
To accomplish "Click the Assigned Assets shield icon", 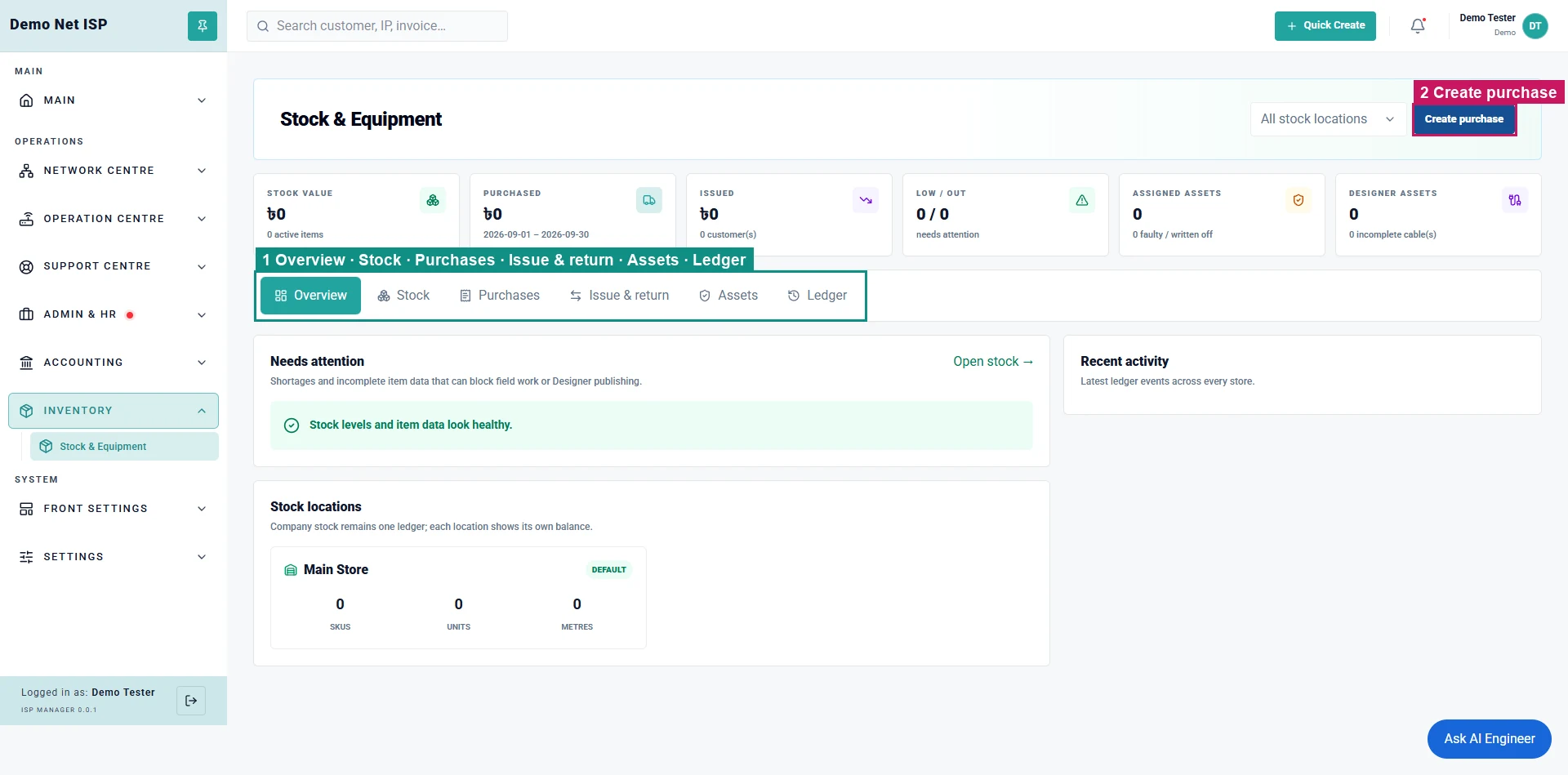I will pos(1298,200).
